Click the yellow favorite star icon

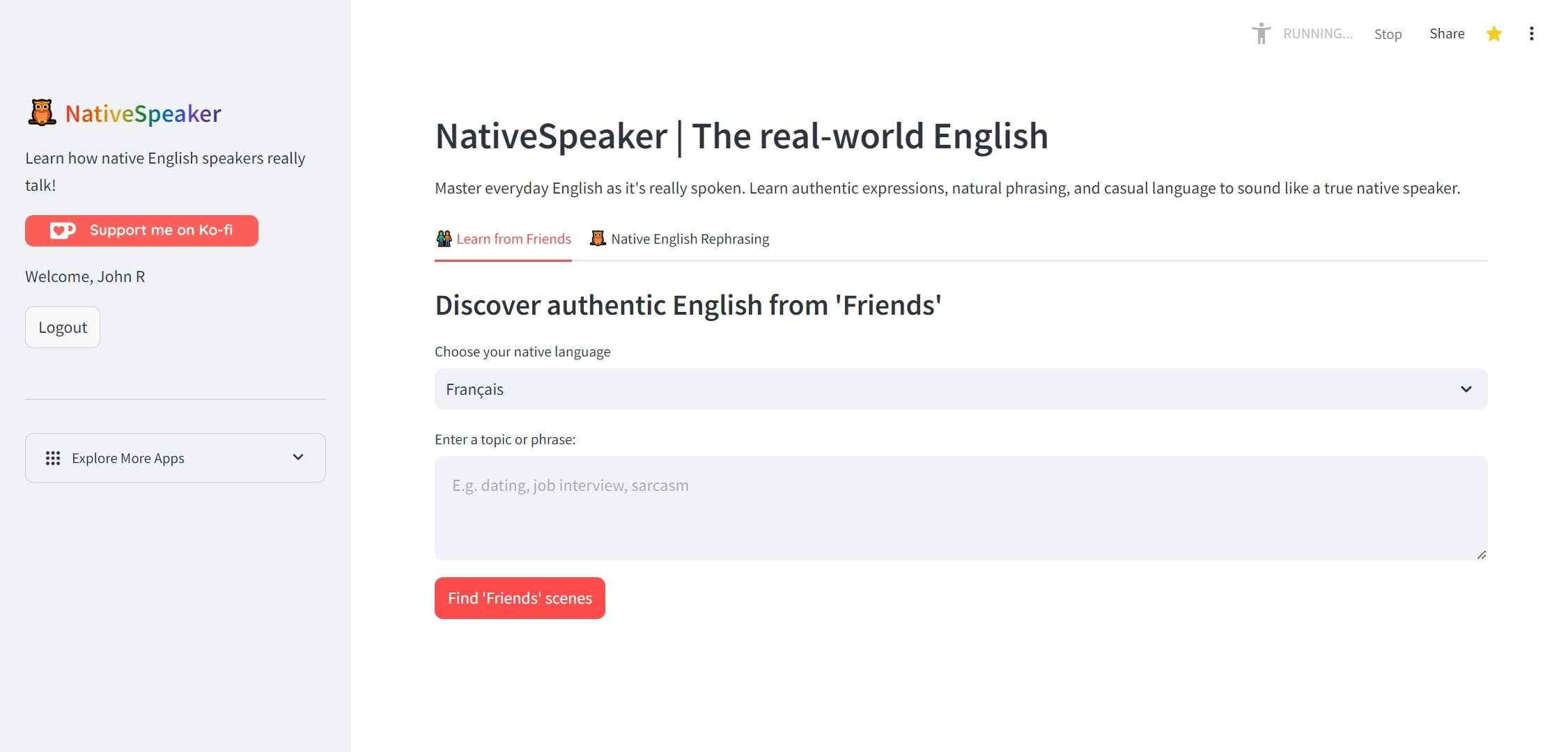1493,33
